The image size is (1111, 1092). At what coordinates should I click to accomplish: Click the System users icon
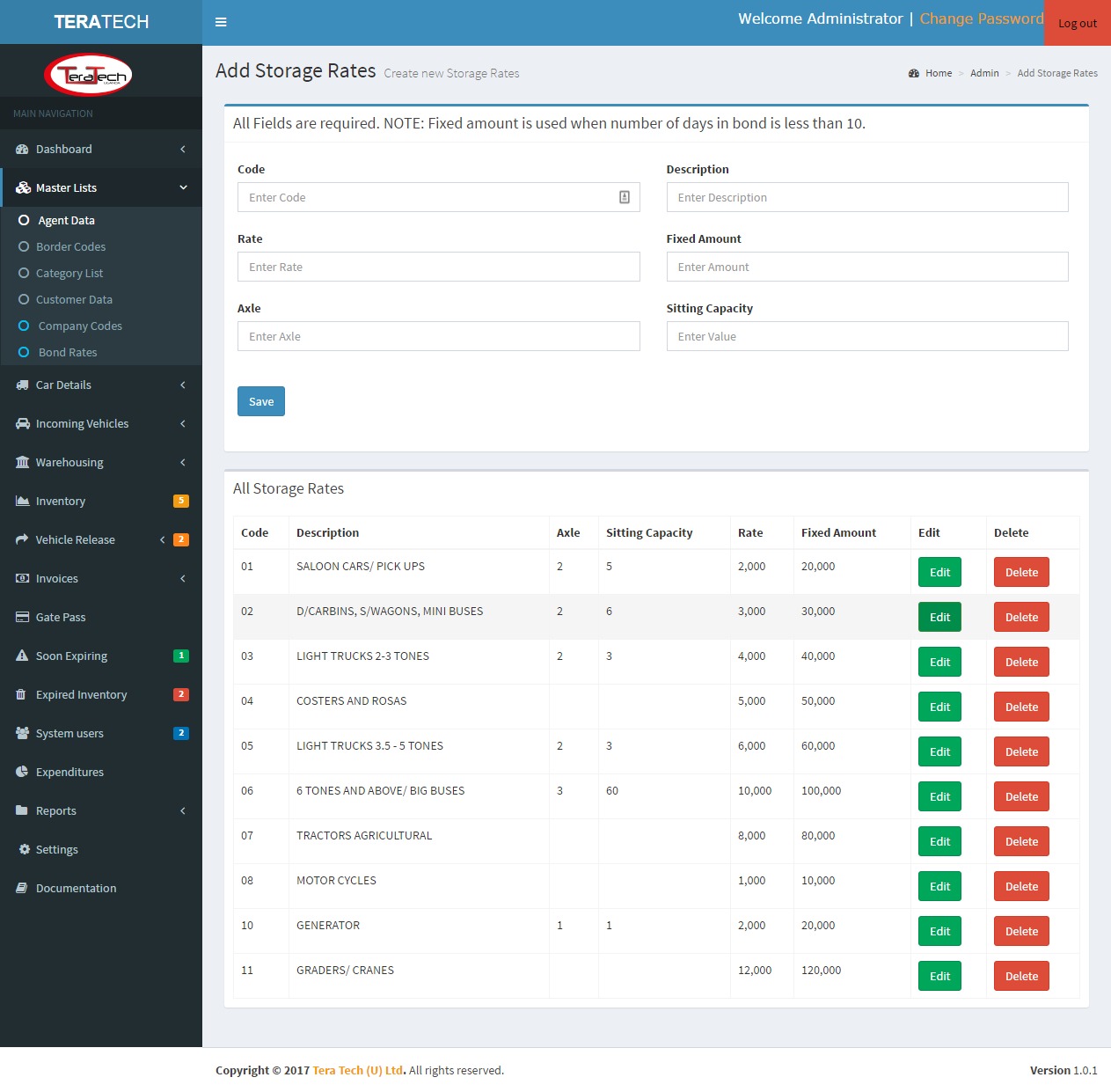click(21, 733)
